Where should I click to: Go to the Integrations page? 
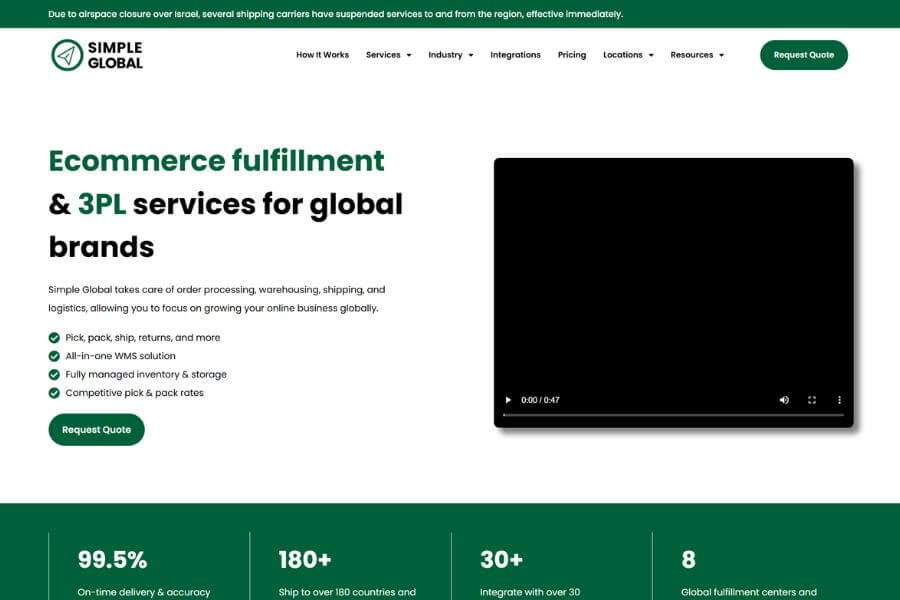coord(515,55)
